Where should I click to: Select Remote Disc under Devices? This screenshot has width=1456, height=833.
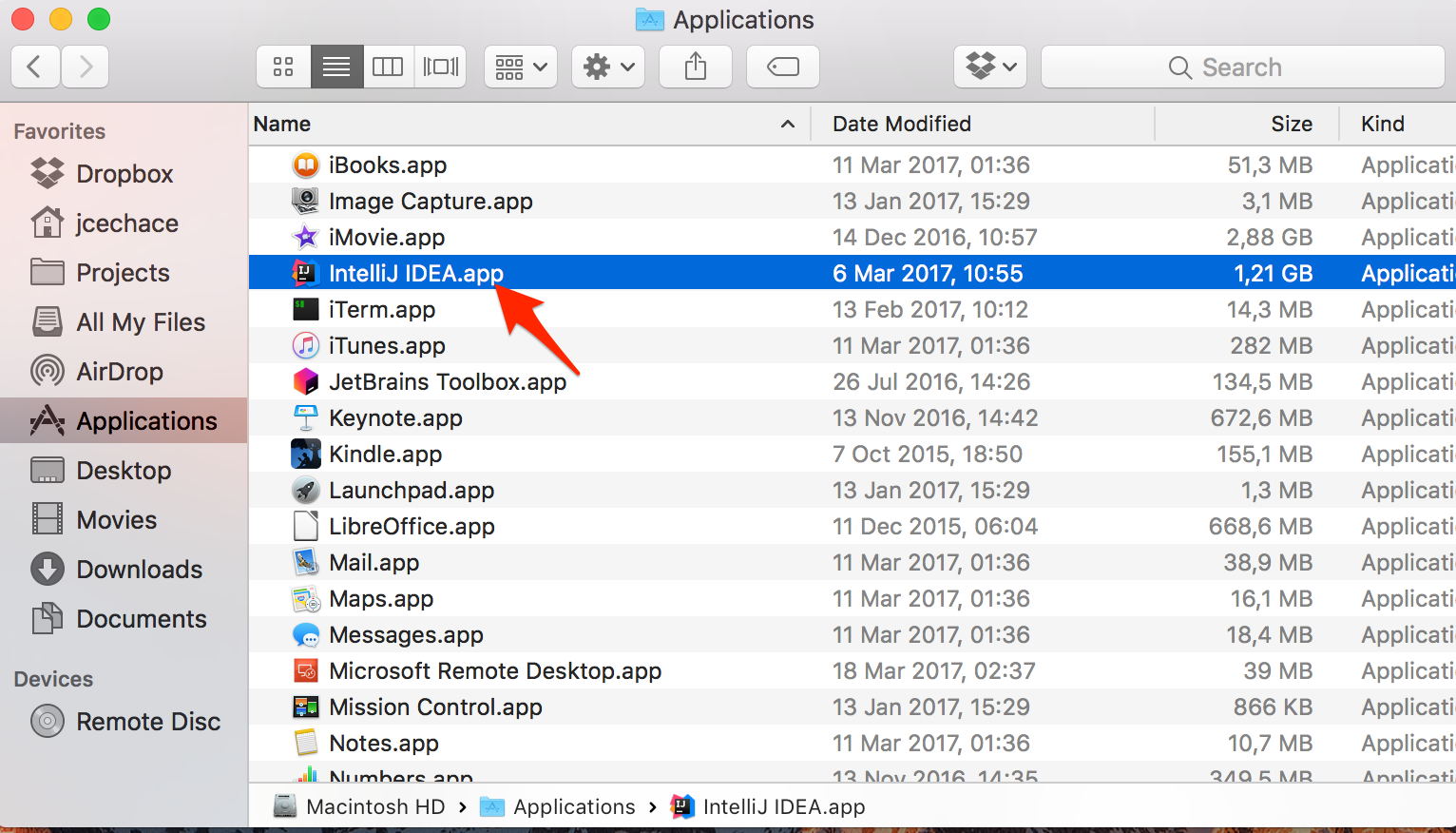[148, 722]
